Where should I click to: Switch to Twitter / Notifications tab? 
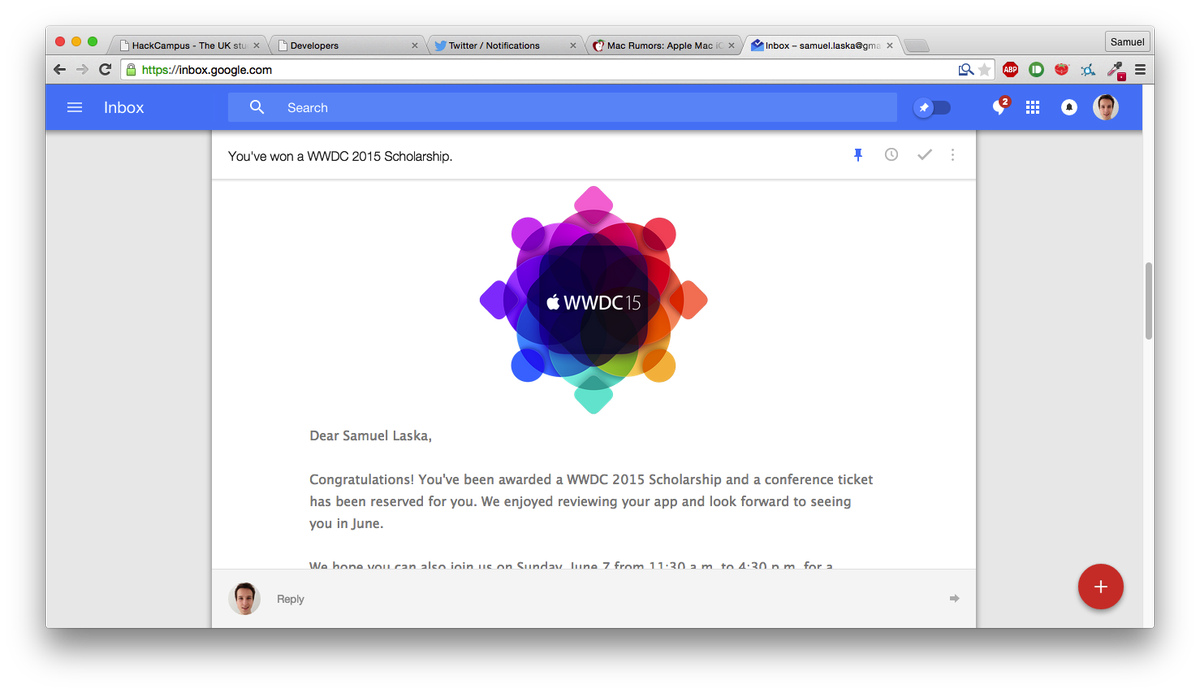(x=505, y=45)
